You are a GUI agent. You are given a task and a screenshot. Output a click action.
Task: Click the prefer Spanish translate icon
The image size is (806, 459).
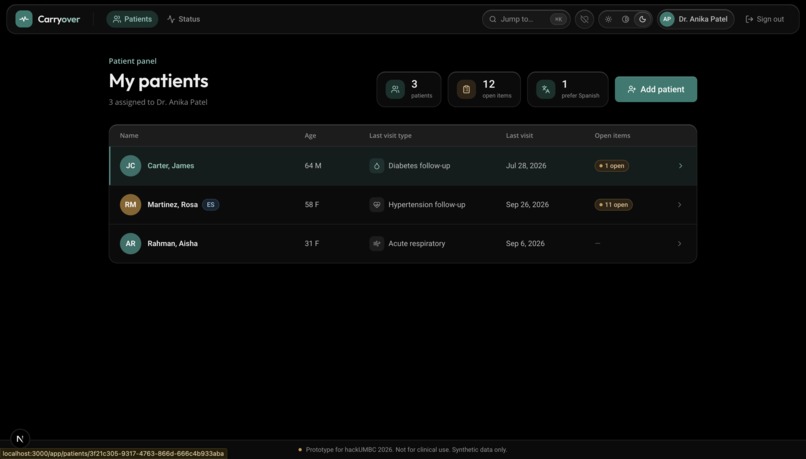(x=545, y=89)
